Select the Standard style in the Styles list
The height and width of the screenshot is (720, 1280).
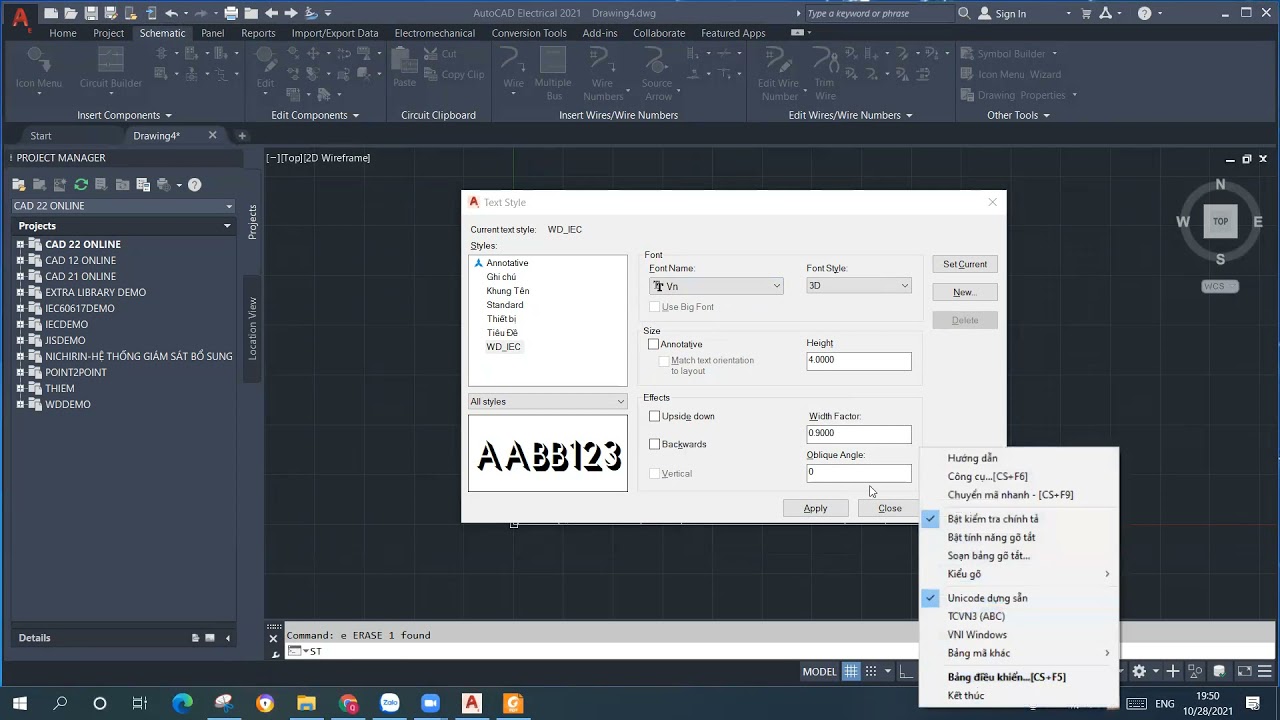[505, 305]
